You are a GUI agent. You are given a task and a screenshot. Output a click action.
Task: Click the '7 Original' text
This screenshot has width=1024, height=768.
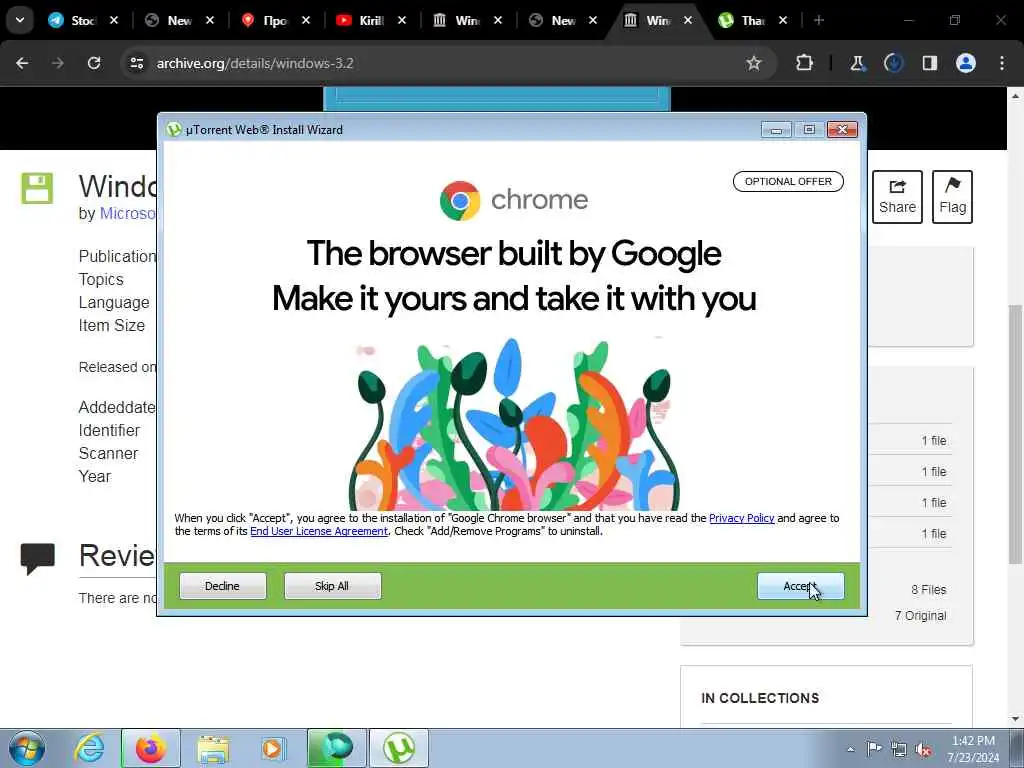coord(920,616)
